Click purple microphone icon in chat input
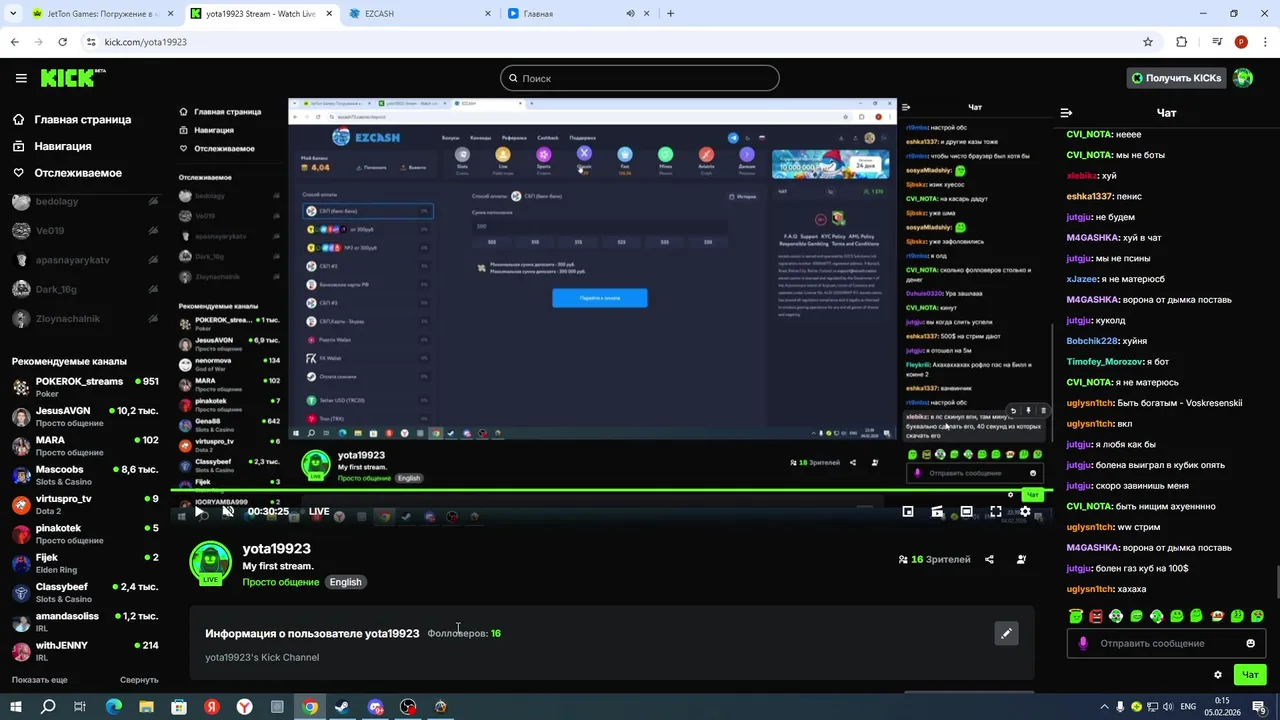The height and width of the screenshot is (720, 1280). tap(1083, 643)
